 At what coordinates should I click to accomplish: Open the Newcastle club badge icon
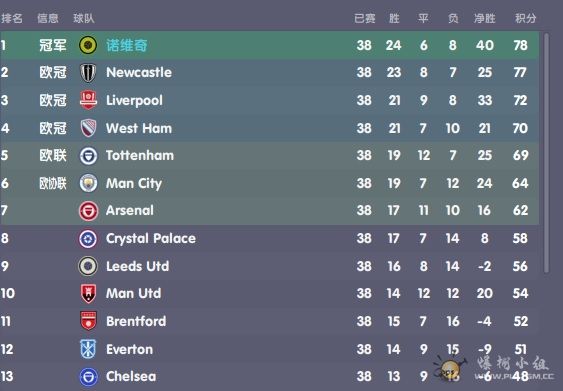(88, 73)
